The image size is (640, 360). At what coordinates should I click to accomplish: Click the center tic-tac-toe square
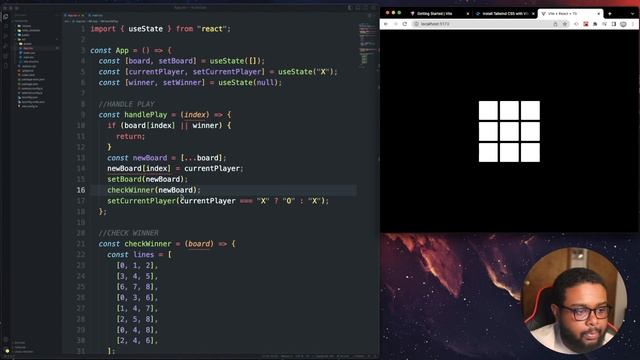(x=509, y=131)
